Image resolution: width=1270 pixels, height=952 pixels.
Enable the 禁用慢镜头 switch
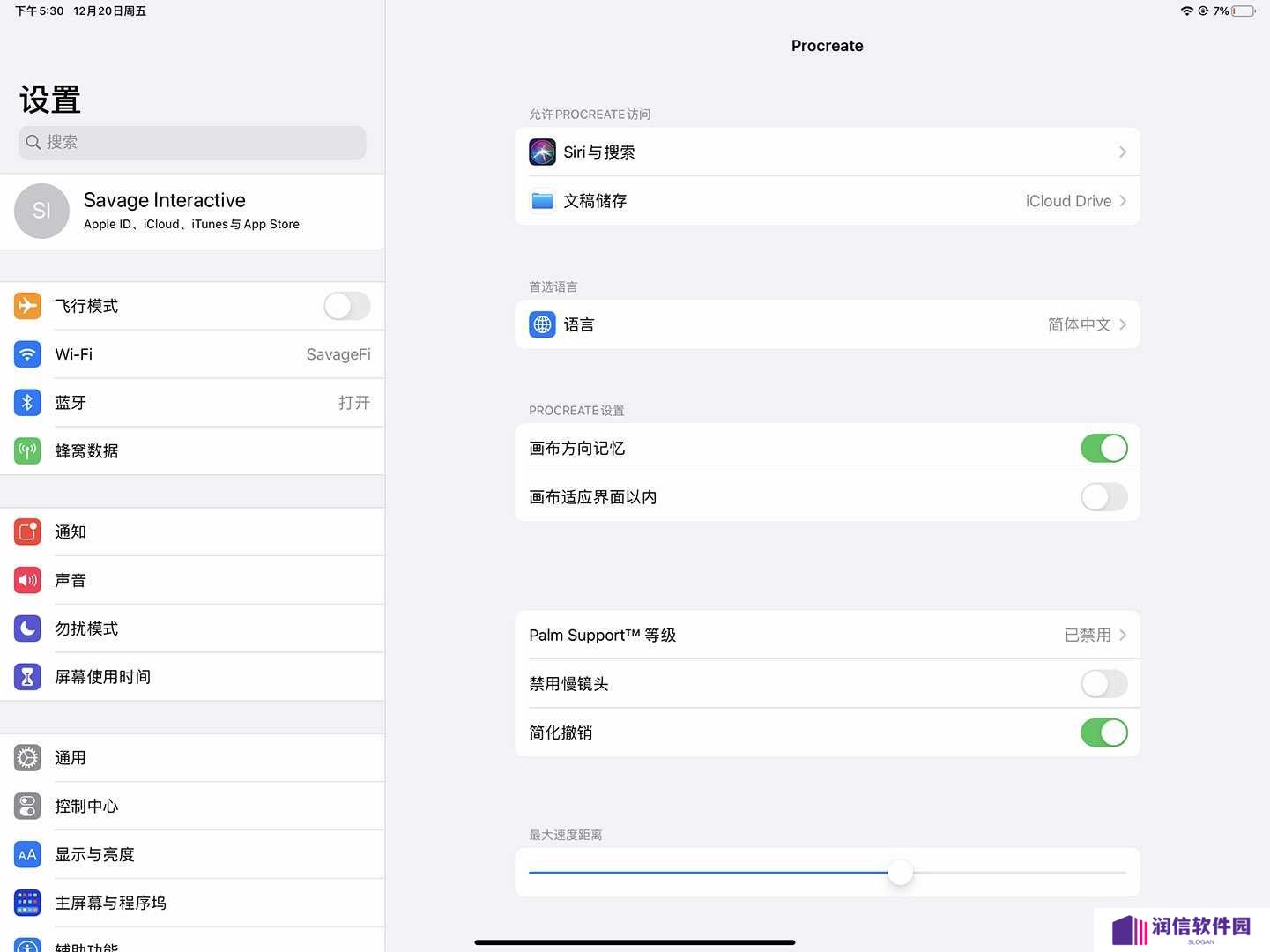click(x=1104, y=684)
